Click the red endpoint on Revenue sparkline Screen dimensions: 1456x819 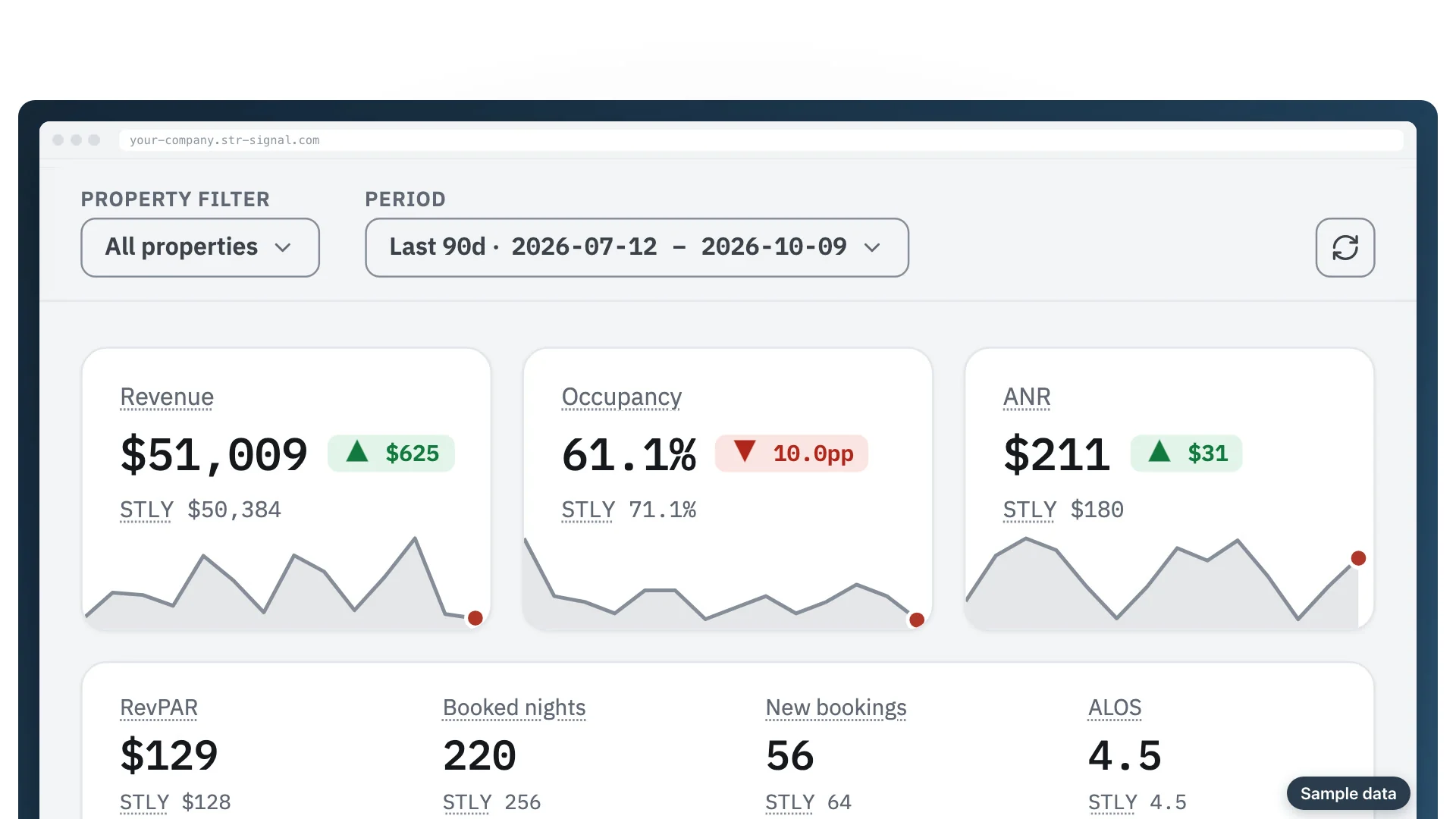pyautogui.click(x=475, y=618)
